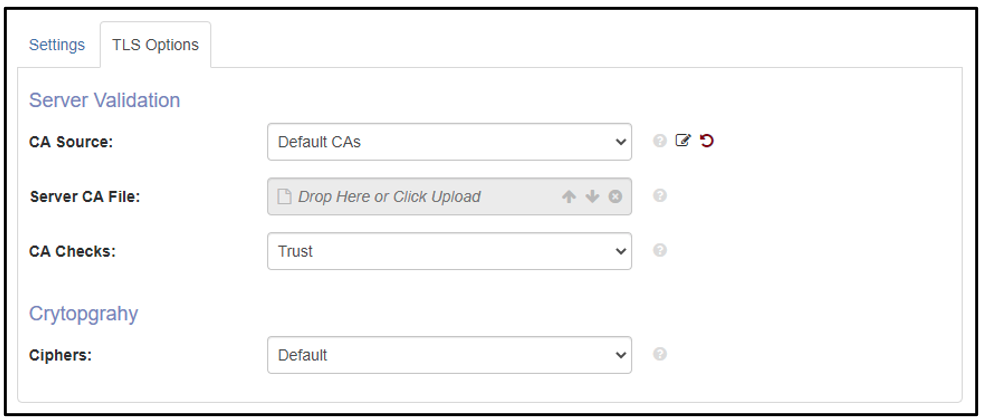
Task: Click the Crytopgrahy section heading
Action: (x=83, y=313)
